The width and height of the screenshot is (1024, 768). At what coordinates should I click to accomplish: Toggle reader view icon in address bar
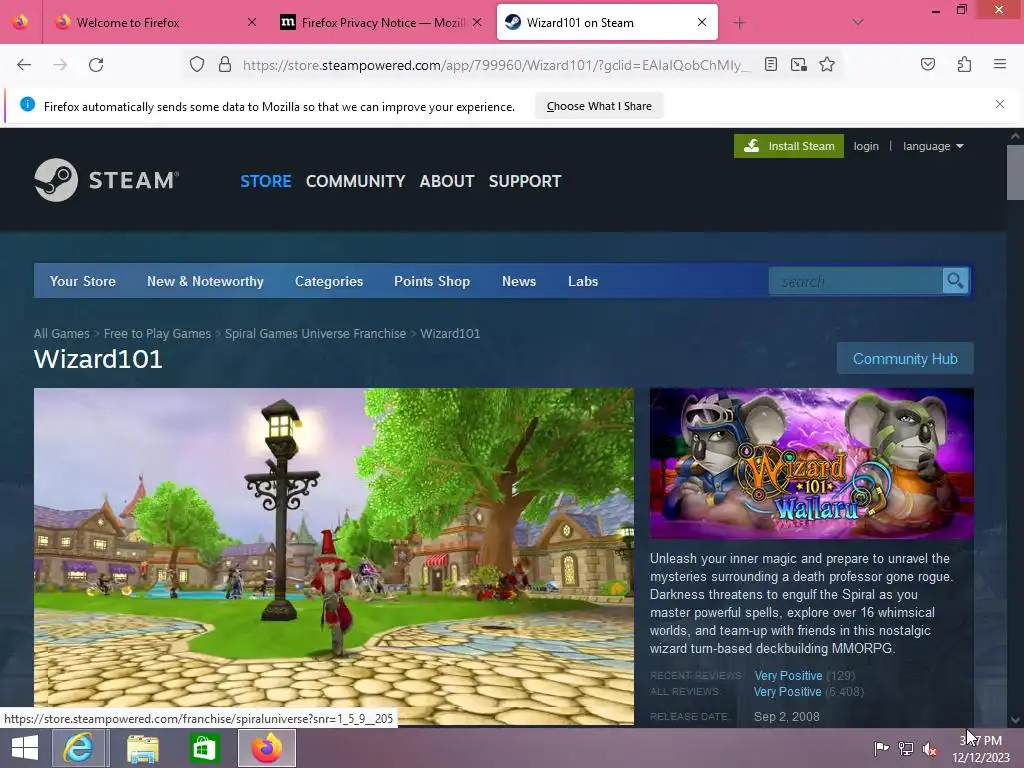pos(771,64)
